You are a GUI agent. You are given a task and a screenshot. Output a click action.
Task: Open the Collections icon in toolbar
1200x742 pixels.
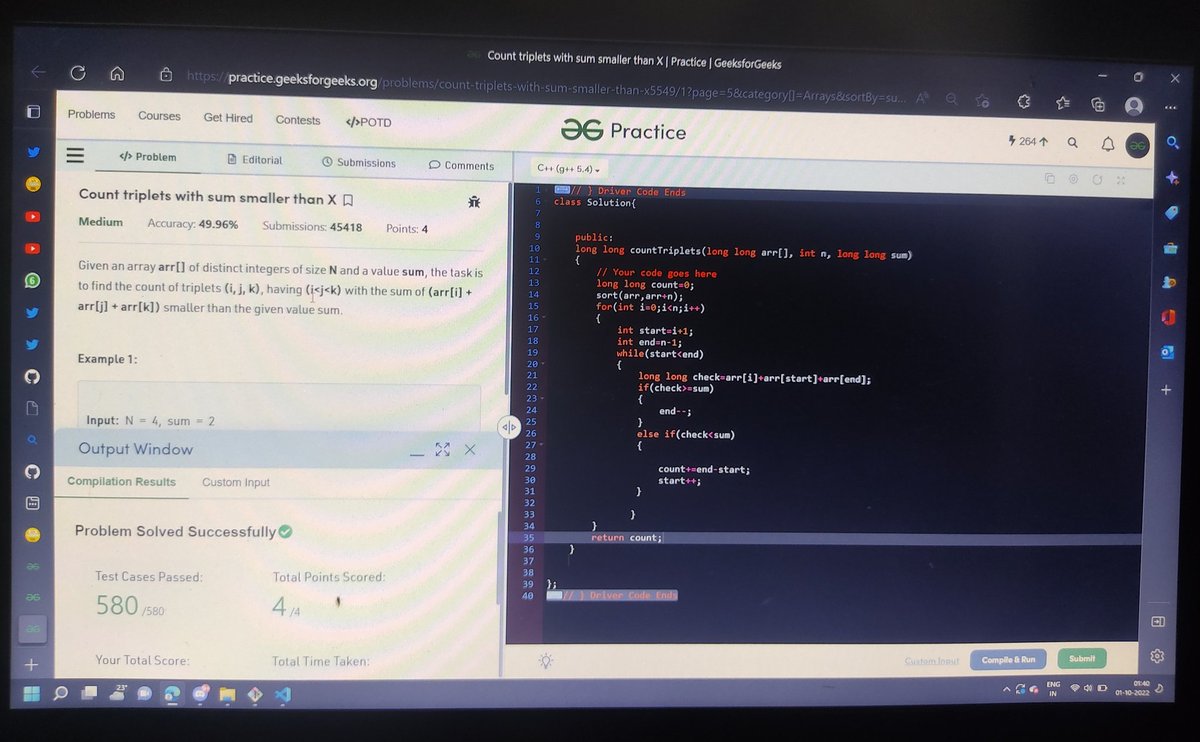coord(1098,103)
